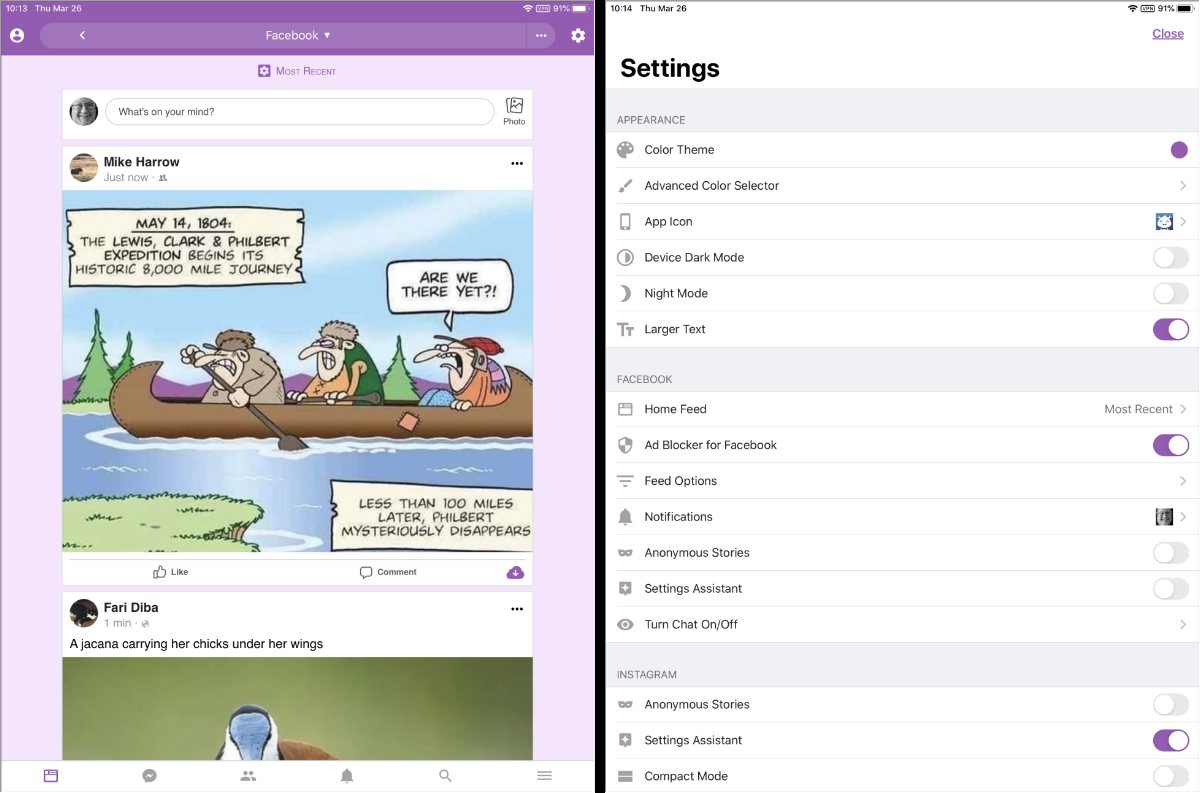Download the cartoon image via cloud icon
The image size is (1200, 793).
(x=515, y=572)
